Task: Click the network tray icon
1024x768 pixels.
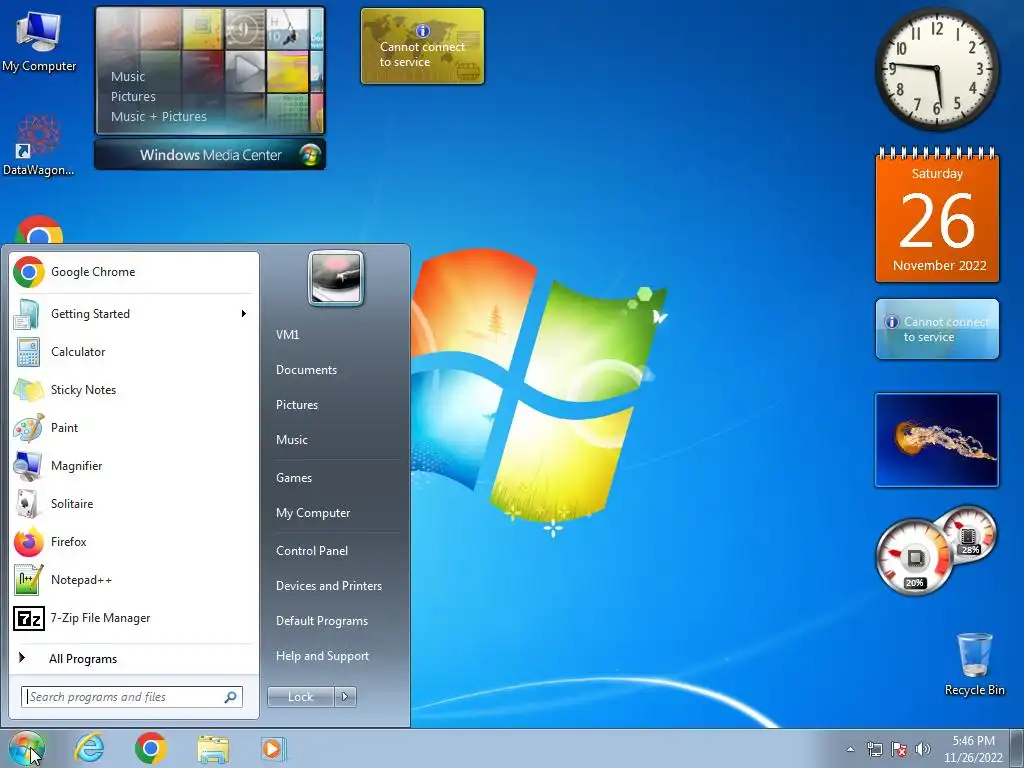Action: click(874, 749)
